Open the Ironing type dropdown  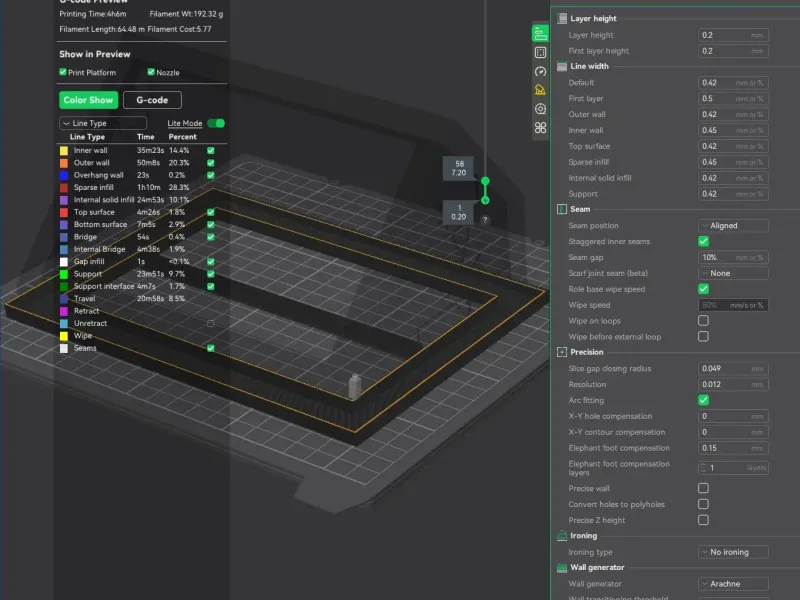tap(733, 552)
